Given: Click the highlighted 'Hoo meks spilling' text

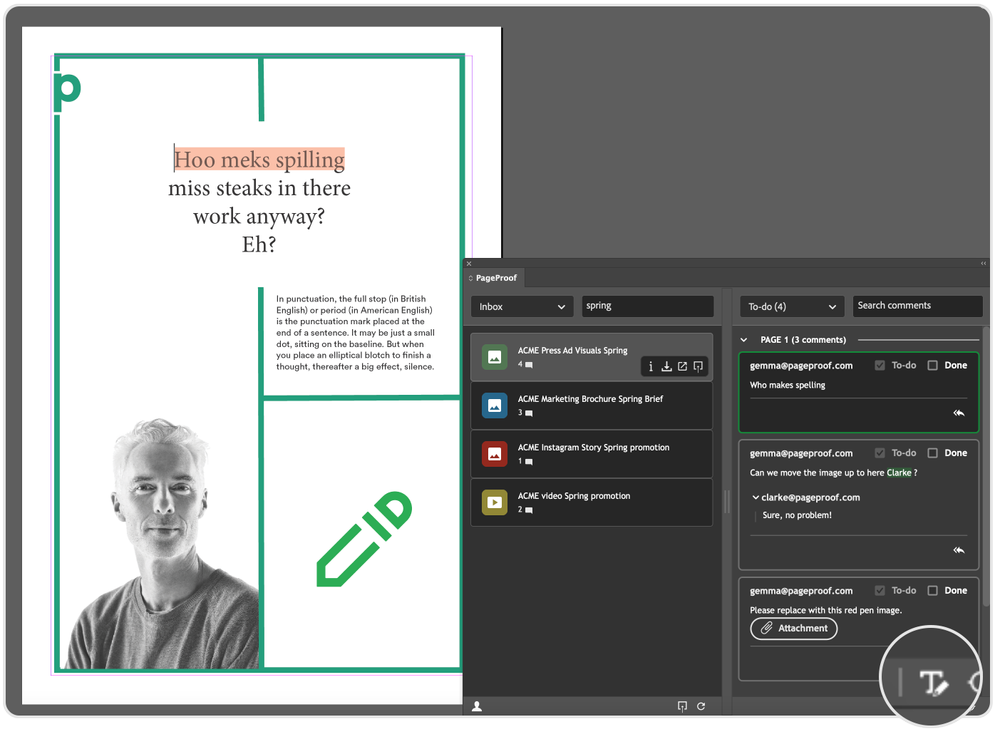Looking at the screenshot, I should pyautogui.click(x=260, y=159).
